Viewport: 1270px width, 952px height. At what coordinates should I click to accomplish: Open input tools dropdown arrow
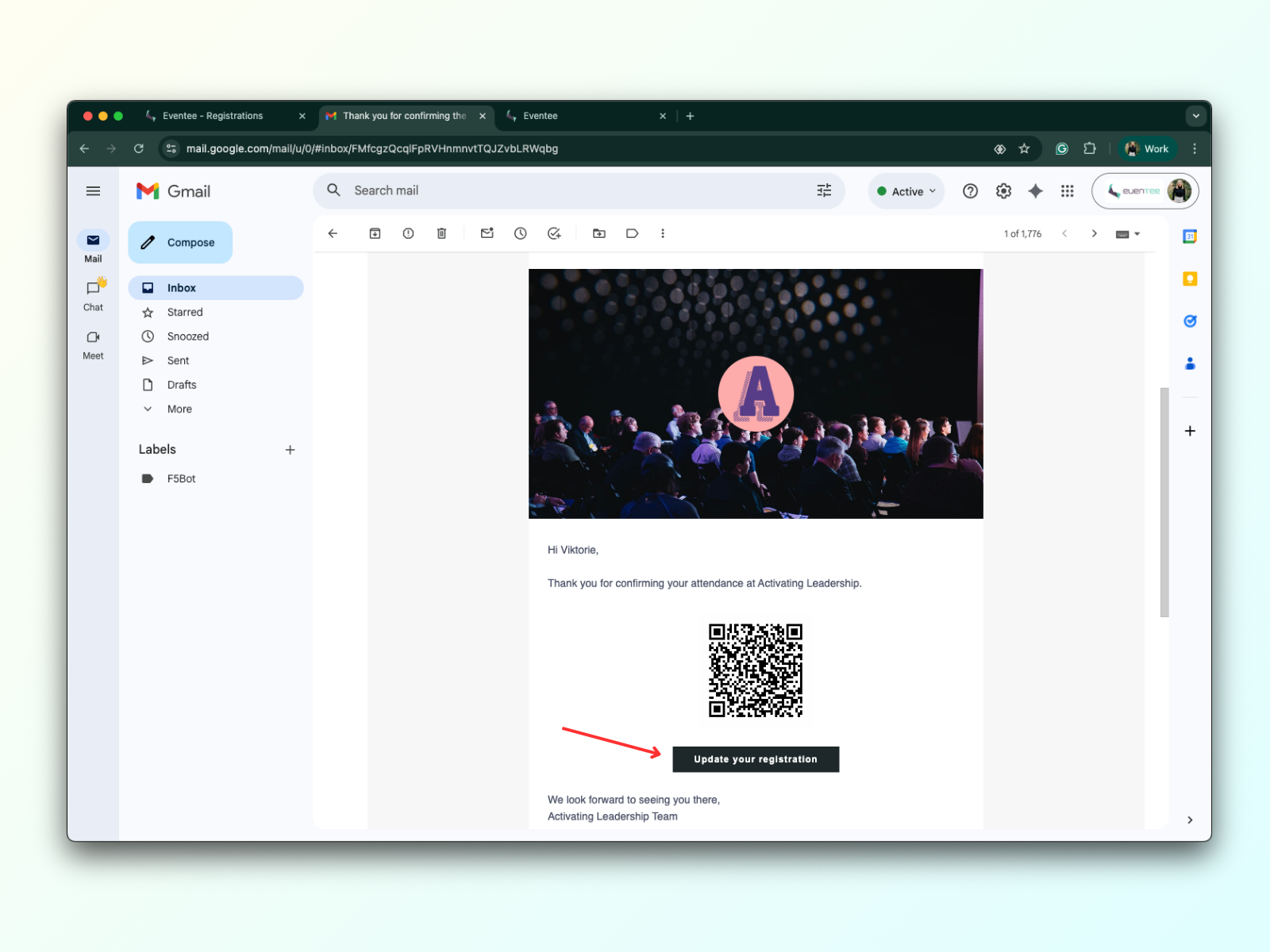(1137, 234)
